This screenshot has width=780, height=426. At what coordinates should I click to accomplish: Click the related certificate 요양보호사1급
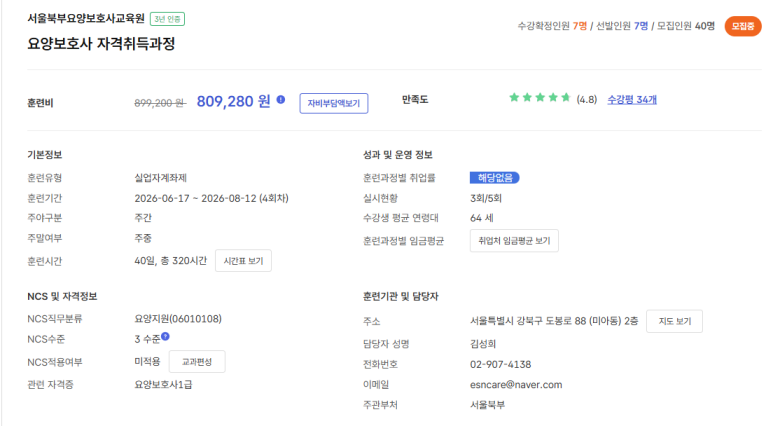coord(163,385)
